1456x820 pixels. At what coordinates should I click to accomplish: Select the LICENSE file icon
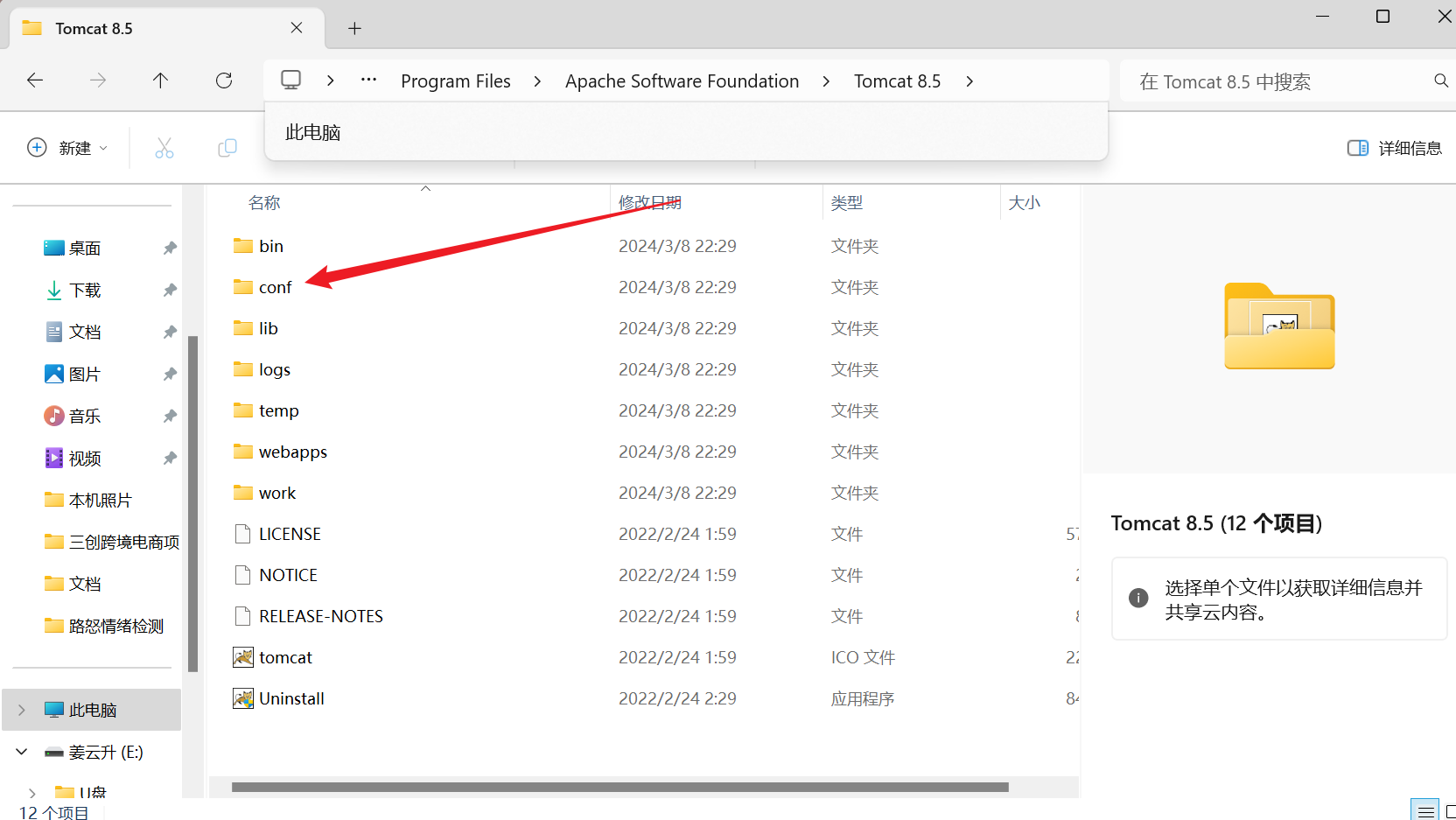pos(243,533)
